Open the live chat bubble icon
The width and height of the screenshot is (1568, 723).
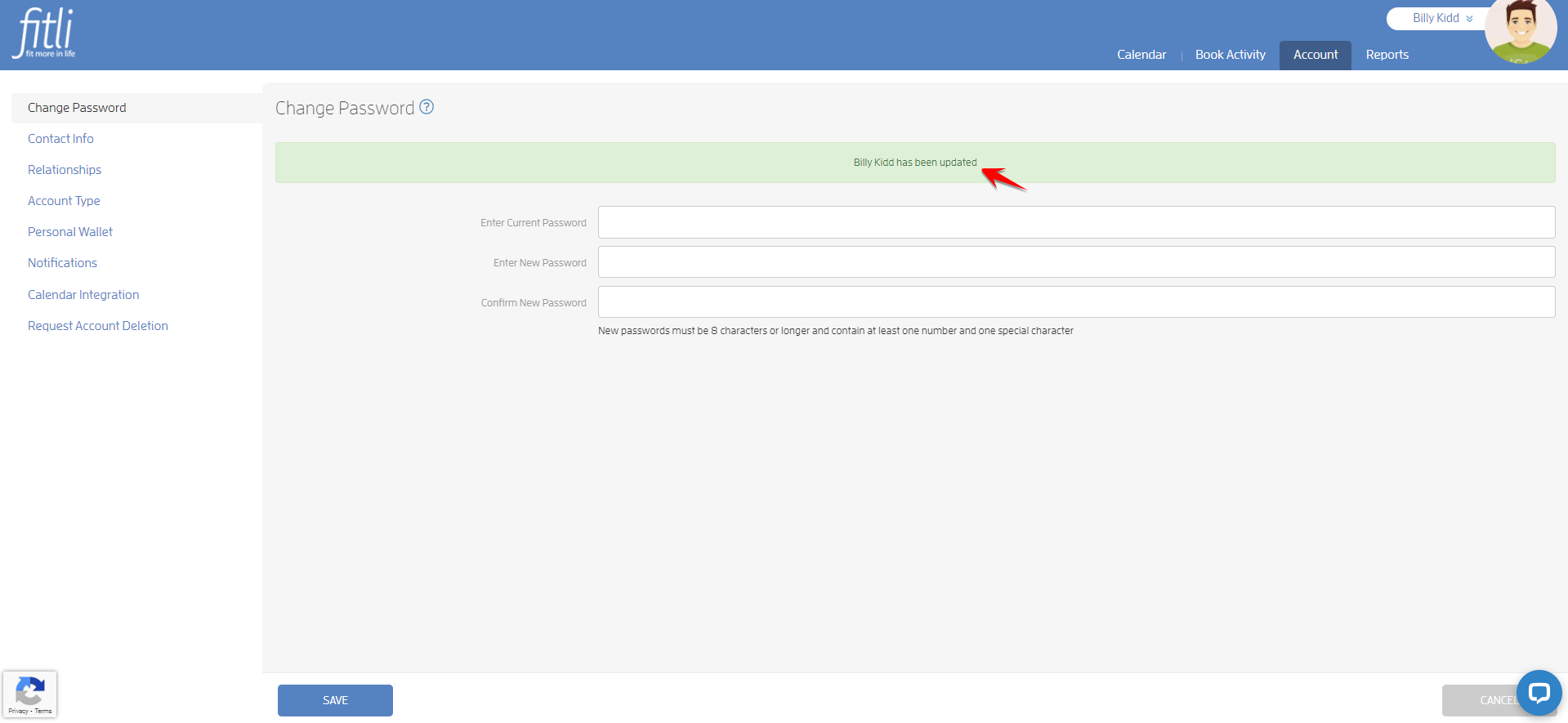(x=1539, y=694)
